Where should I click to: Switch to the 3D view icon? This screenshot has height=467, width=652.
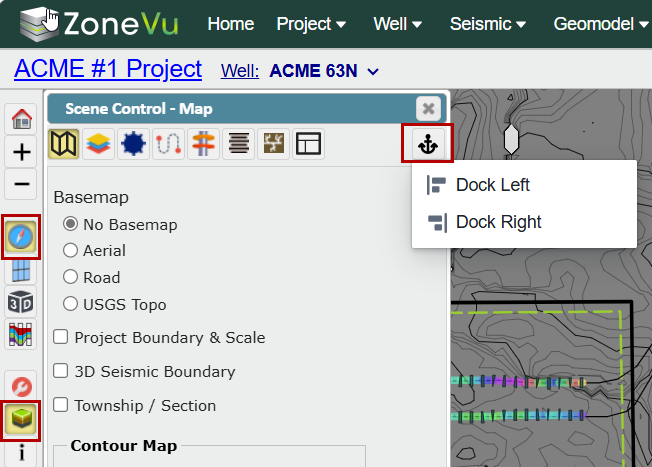click(x=21, y=302)
